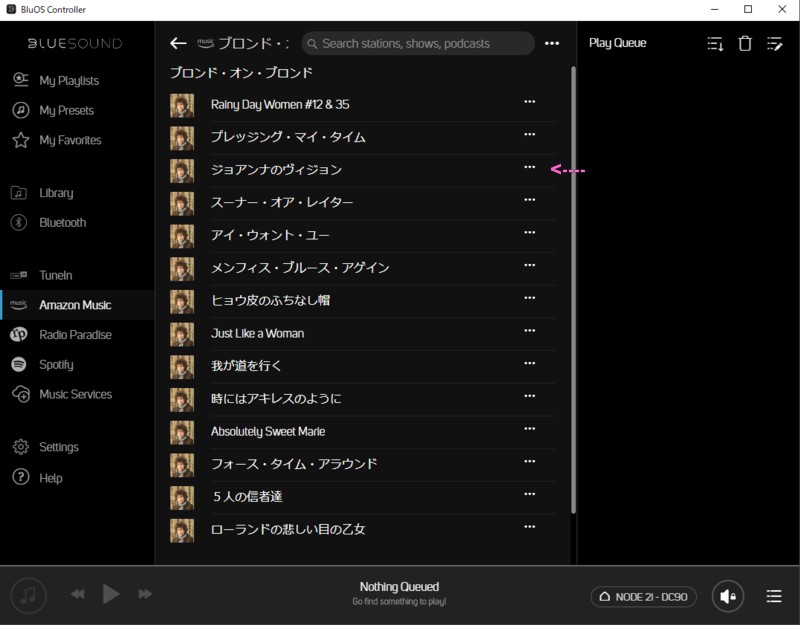Open the header three-dot menu beside search
Viewport: 800px width, 625px height.
(x=552, y=43)
